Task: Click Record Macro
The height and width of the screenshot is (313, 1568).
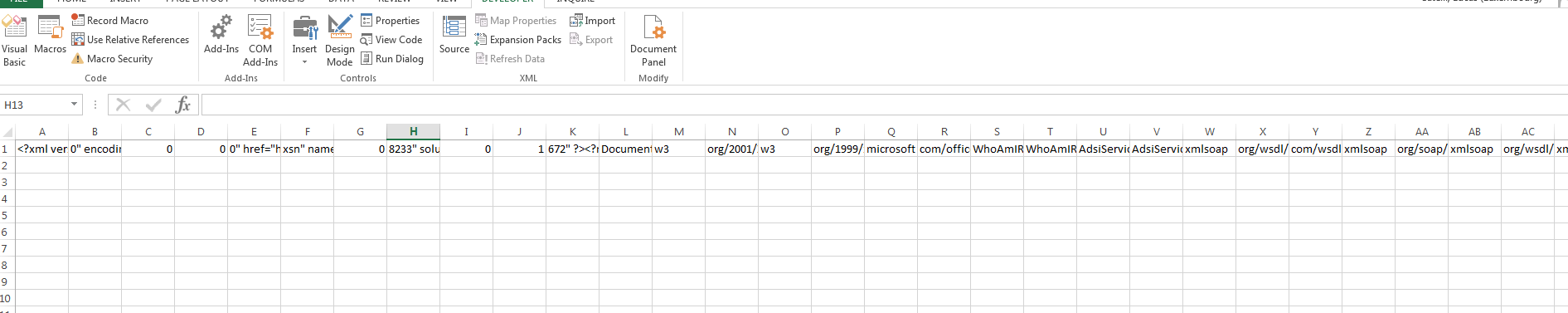Action: (109, 20)
